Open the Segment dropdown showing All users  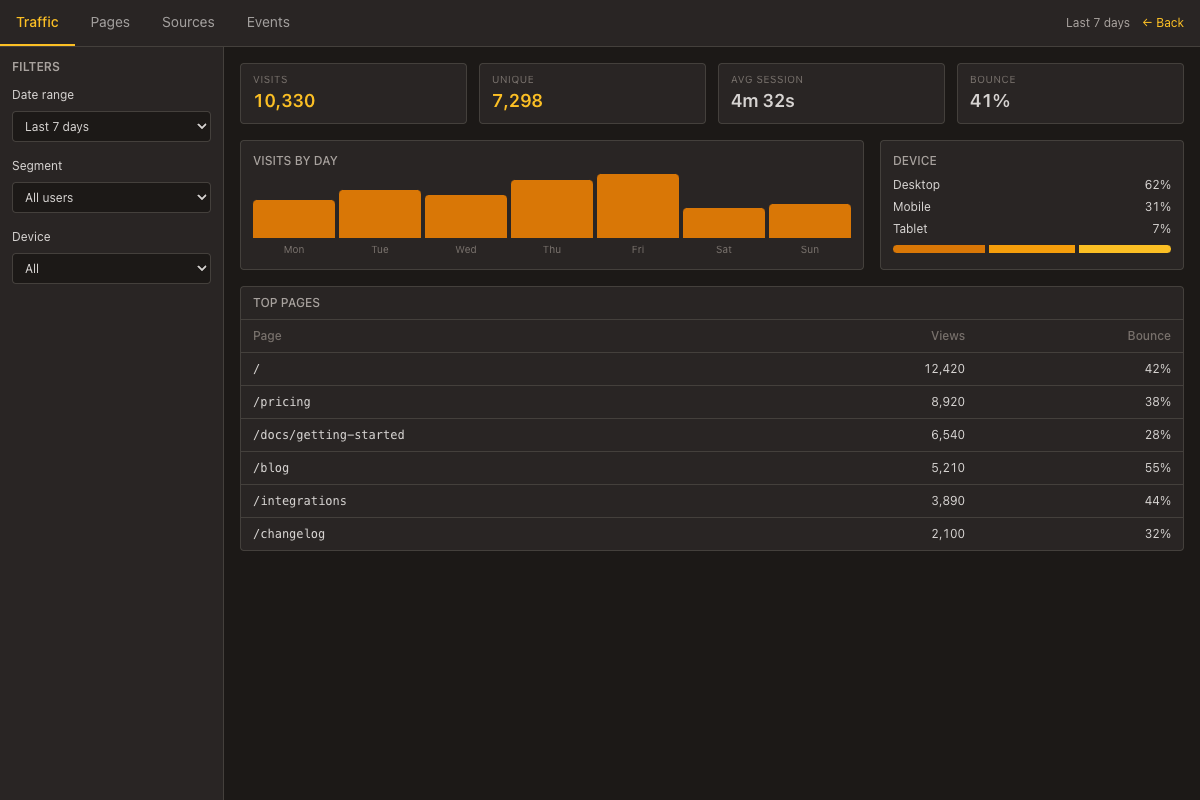[x=111, y=197]
